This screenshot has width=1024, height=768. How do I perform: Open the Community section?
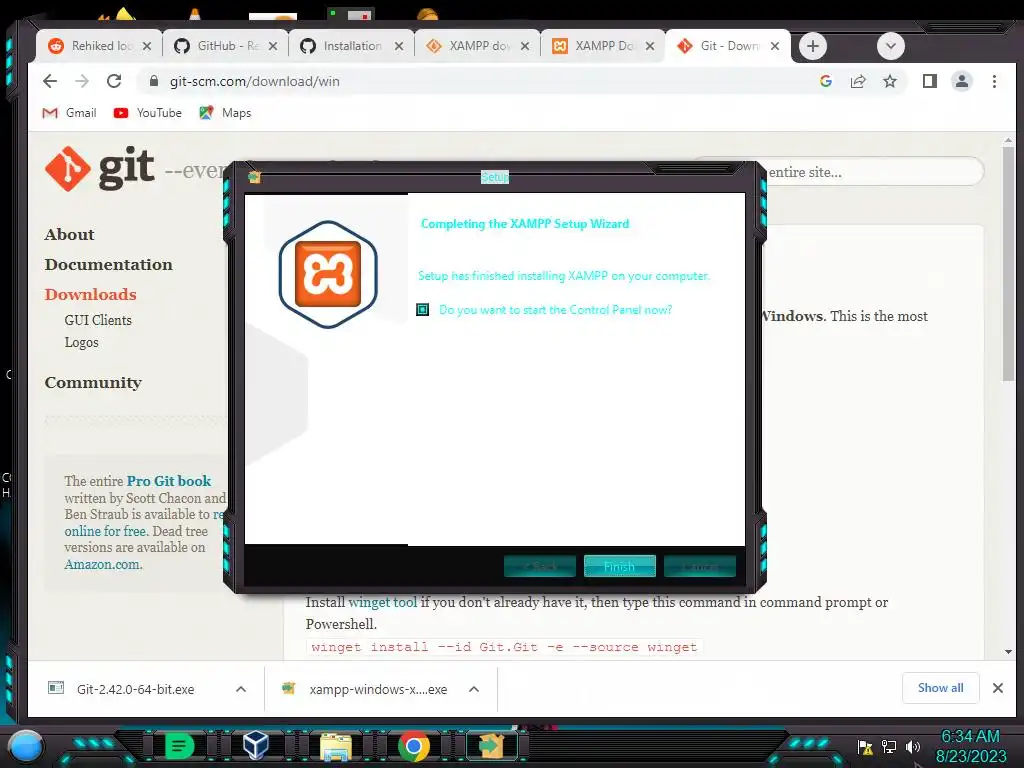93,383
